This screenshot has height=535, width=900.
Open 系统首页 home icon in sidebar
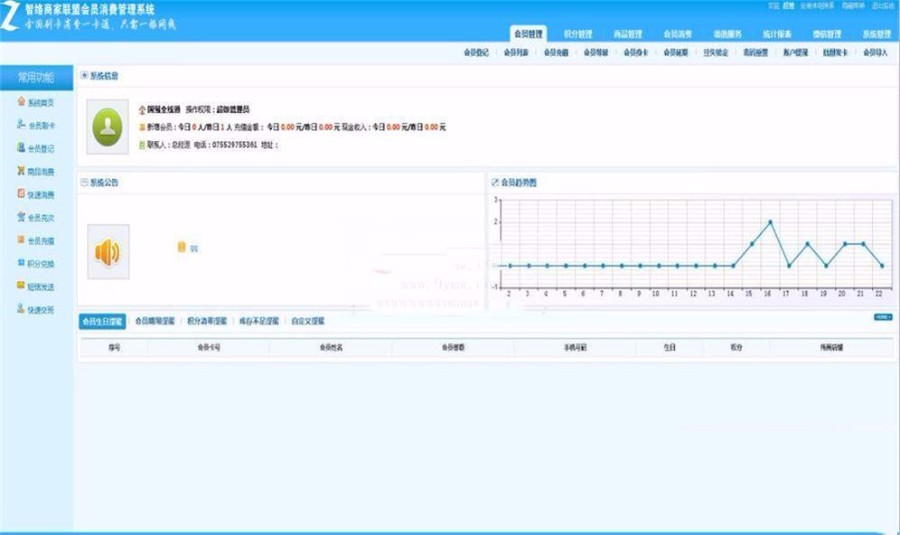[21, 102]
